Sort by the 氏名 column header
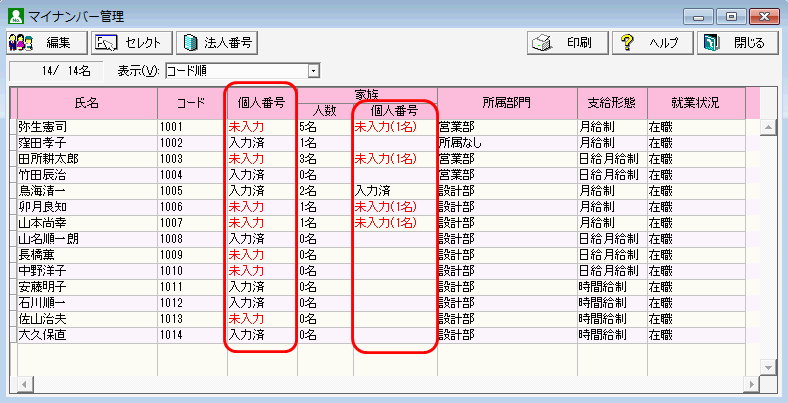This screenshot has width=788, height=403. (87, 103)
